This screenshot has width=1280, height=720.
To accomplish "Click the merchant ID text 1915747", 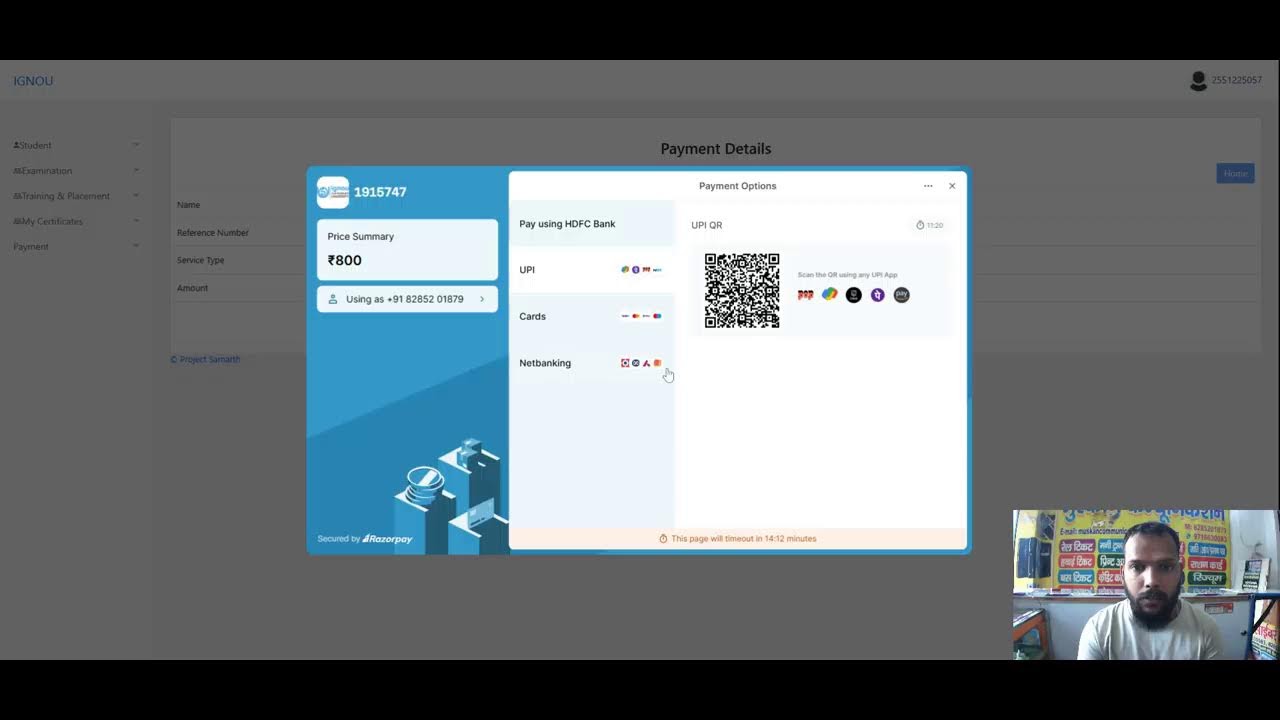I will 380,192.
